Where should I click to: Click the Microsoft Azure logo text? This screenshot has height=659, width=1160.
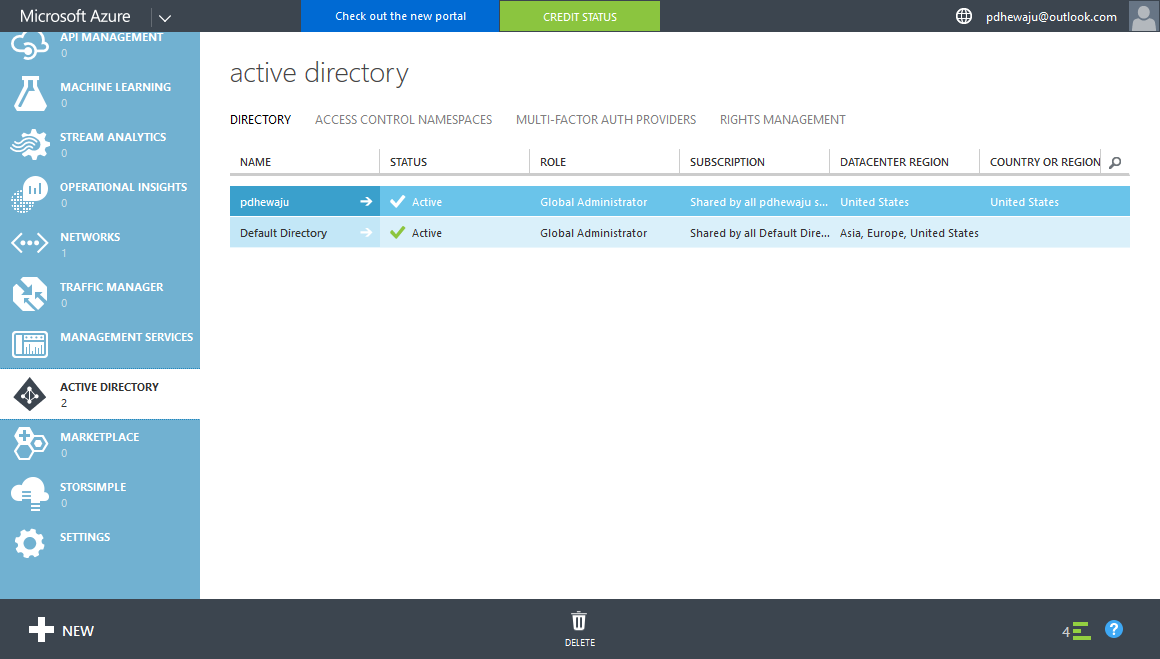pos(75,16)
